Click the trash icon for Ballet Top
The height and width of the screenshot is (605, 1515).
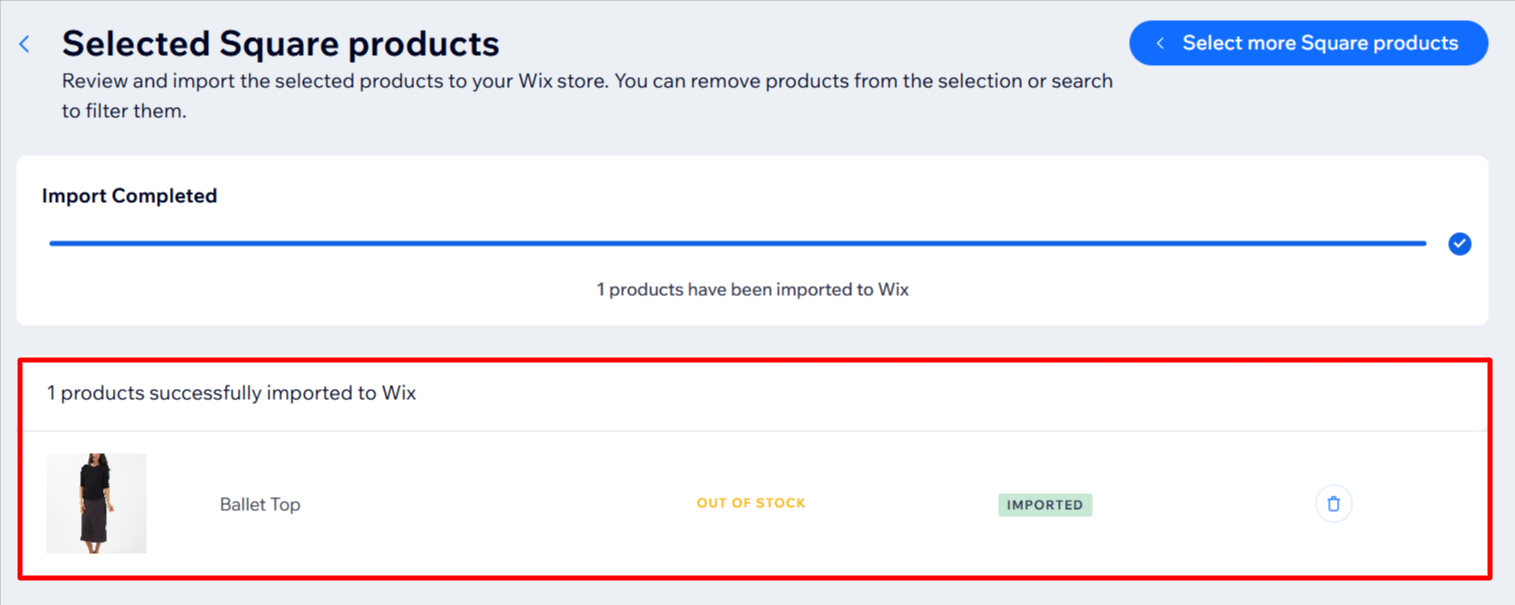[1333, 504]
